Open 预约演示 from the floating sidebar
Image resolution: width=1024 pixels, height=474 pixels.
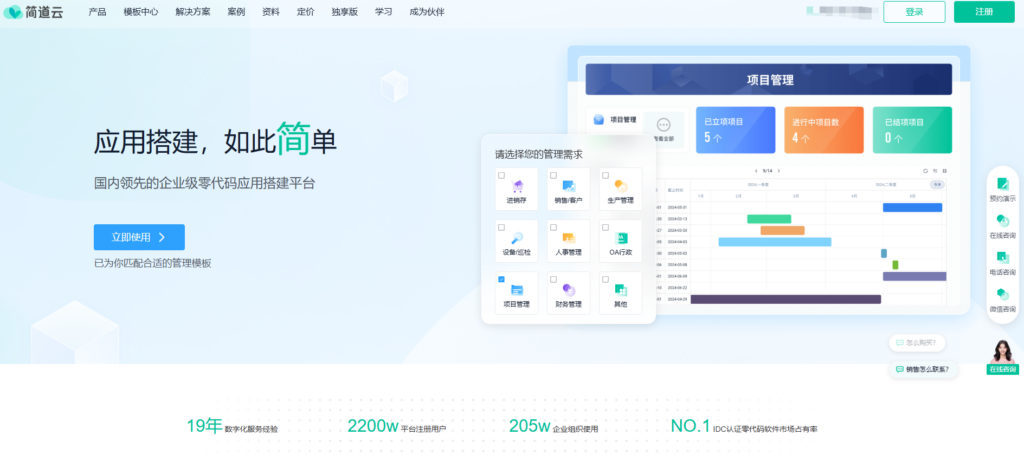click(1002, 184)
